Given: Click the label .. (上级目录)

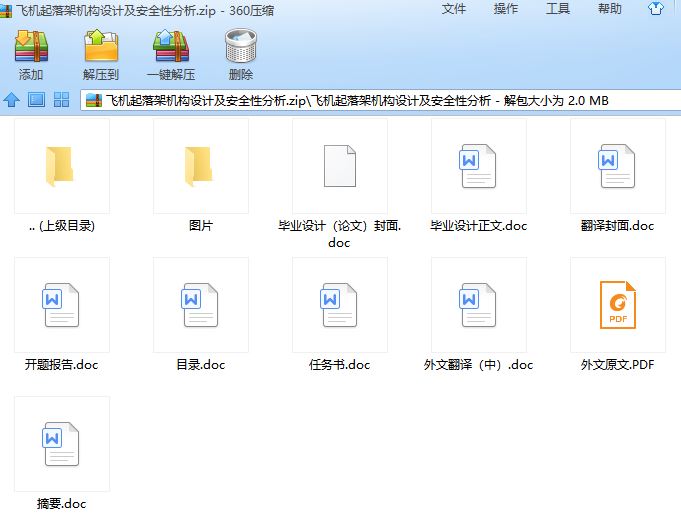Looking at the screenshot, I should coord(62,226).
